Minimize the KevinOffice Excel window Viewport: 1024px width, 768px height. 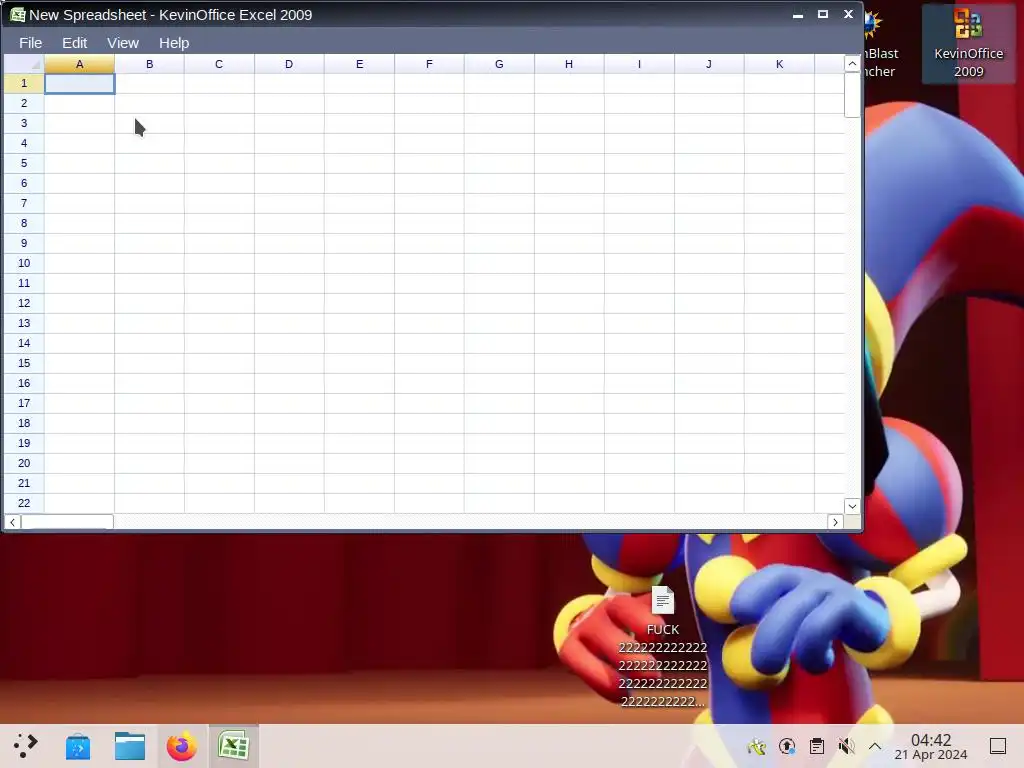pos(797,14)
